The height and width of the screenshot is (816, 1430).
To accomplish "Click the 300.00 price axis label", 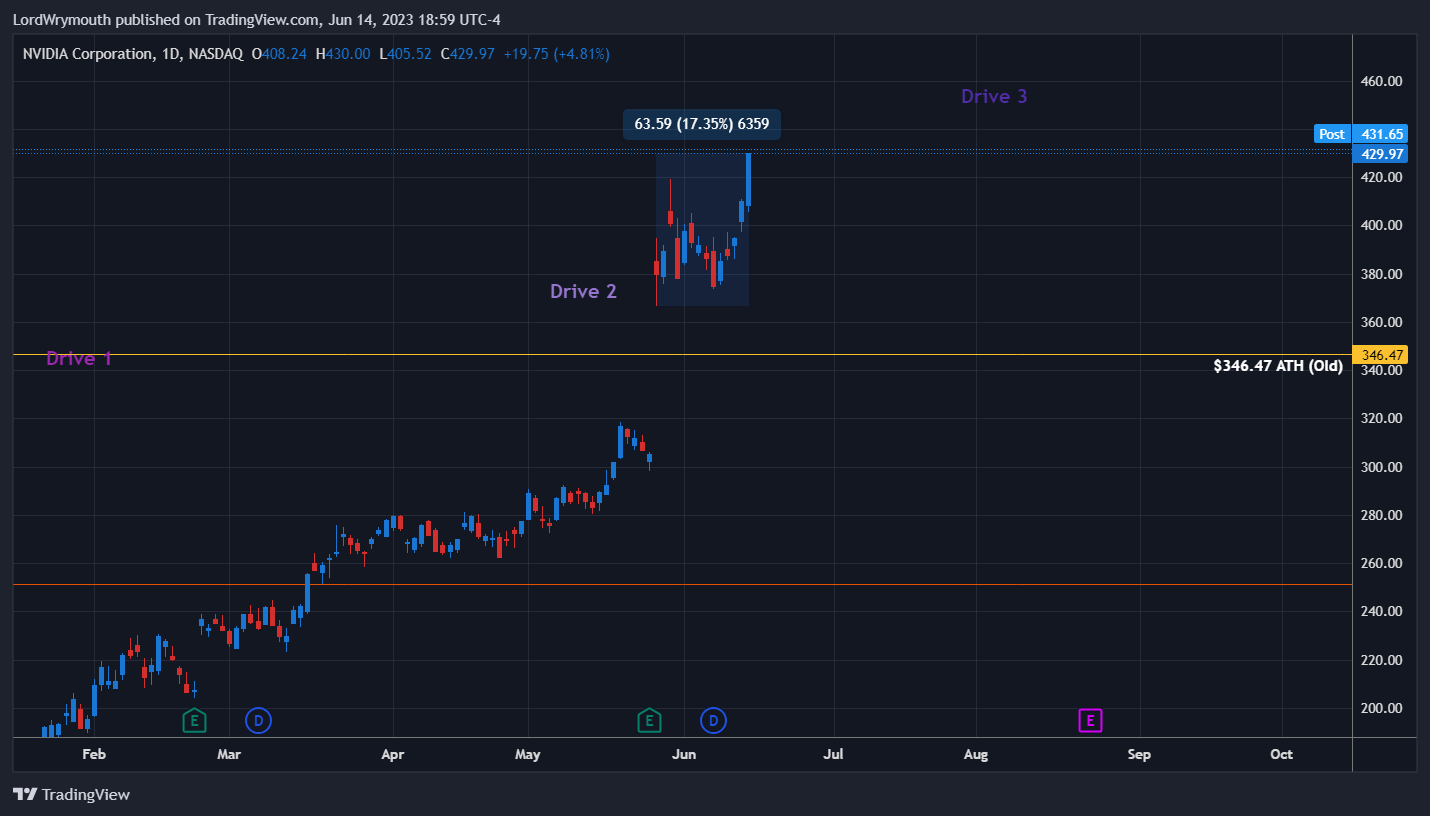I will tap(1381, 467).
